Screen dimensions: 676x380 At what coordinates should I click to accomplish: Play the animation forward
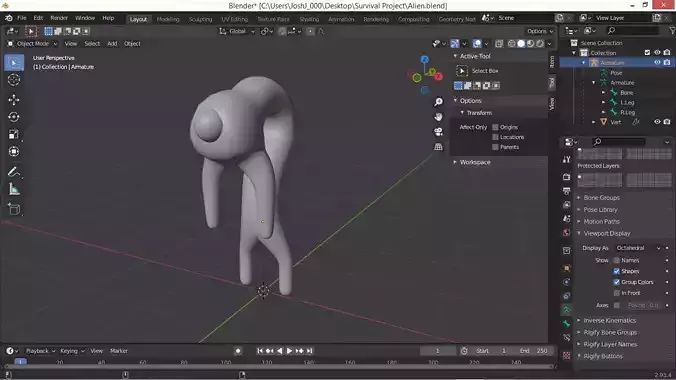289,351
